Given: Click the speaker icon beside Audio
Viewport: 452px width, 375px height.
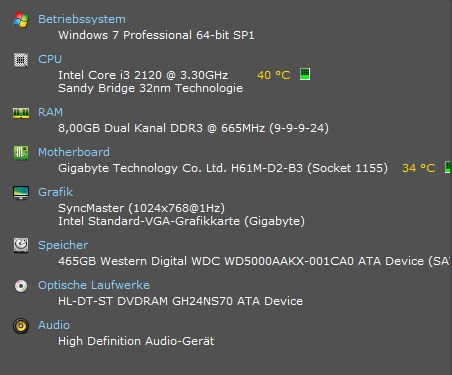Looking at the screenshot, I should 21,326.
